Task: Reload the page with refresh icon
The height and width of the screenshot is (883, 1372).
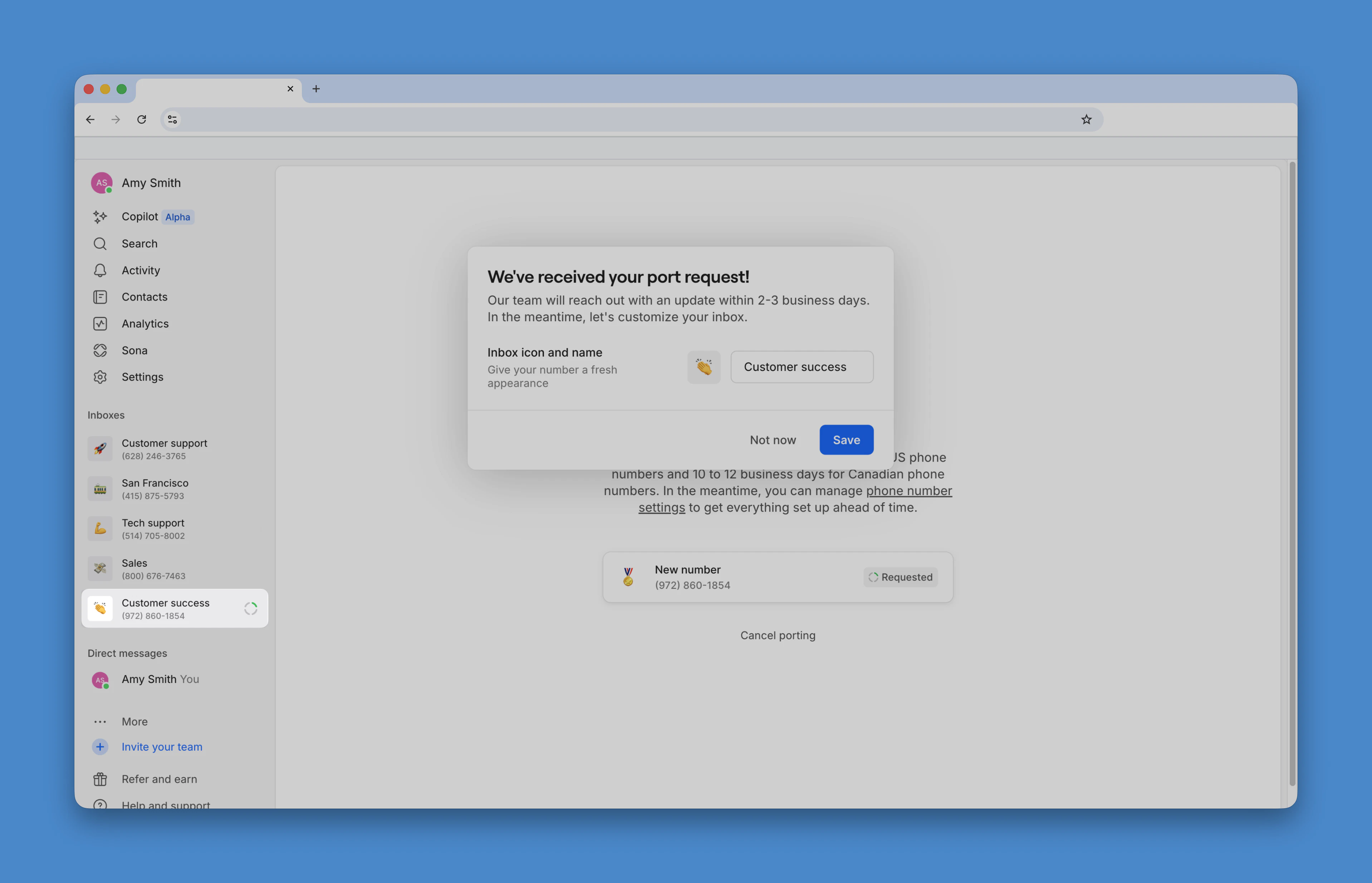Action: click(x=142, y=119)
